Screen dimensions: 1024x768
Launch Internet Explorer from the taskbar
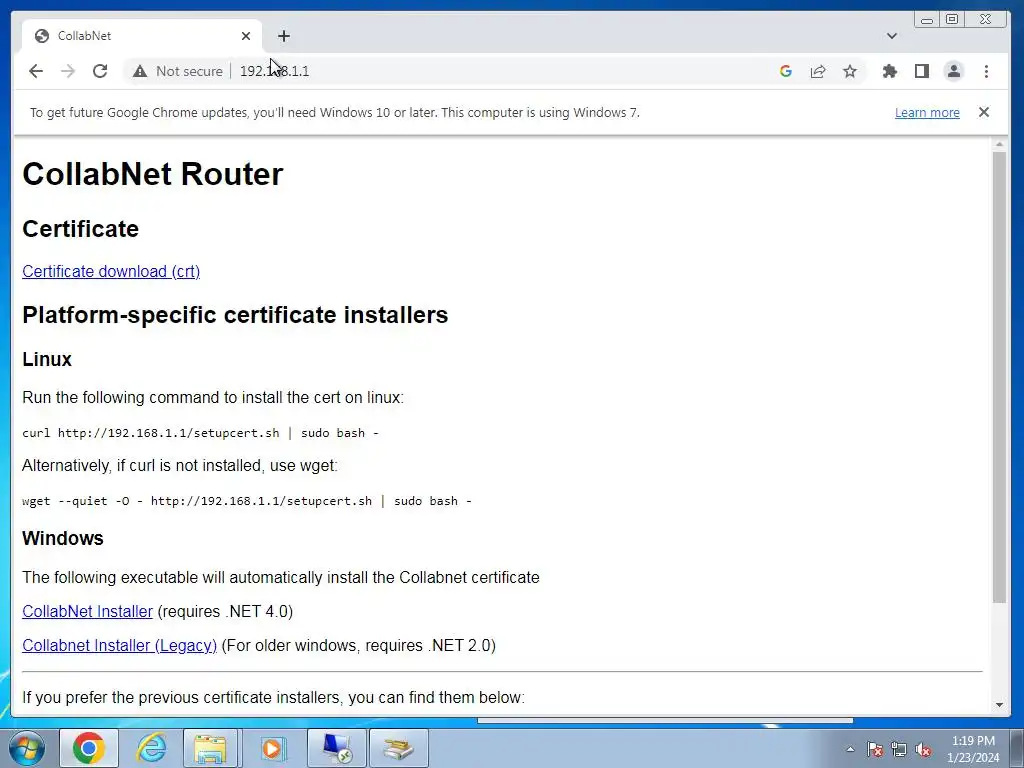(152, 748)
